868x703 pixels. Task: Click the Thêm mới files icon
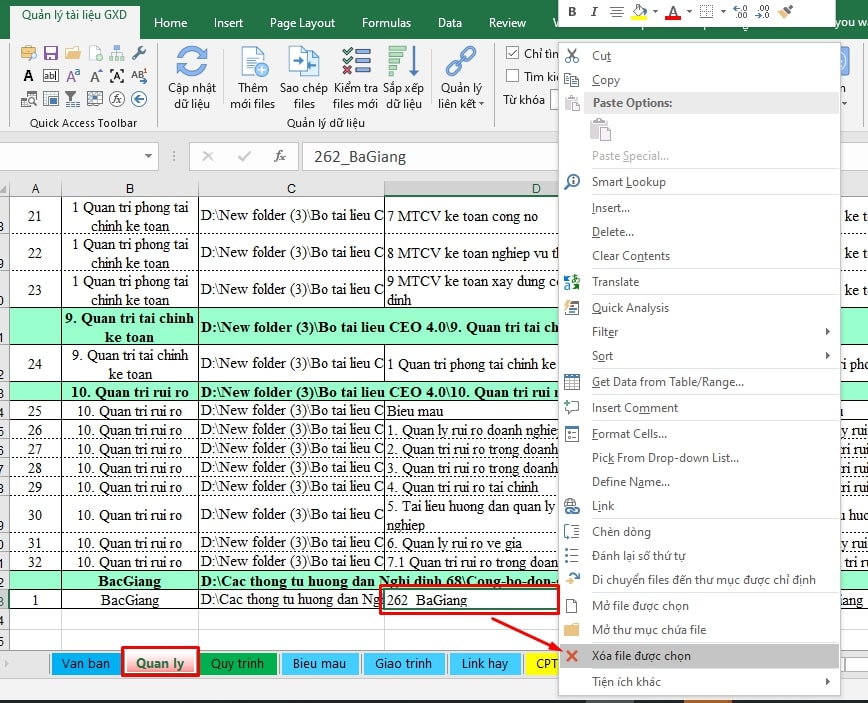[x=252, y=63]
